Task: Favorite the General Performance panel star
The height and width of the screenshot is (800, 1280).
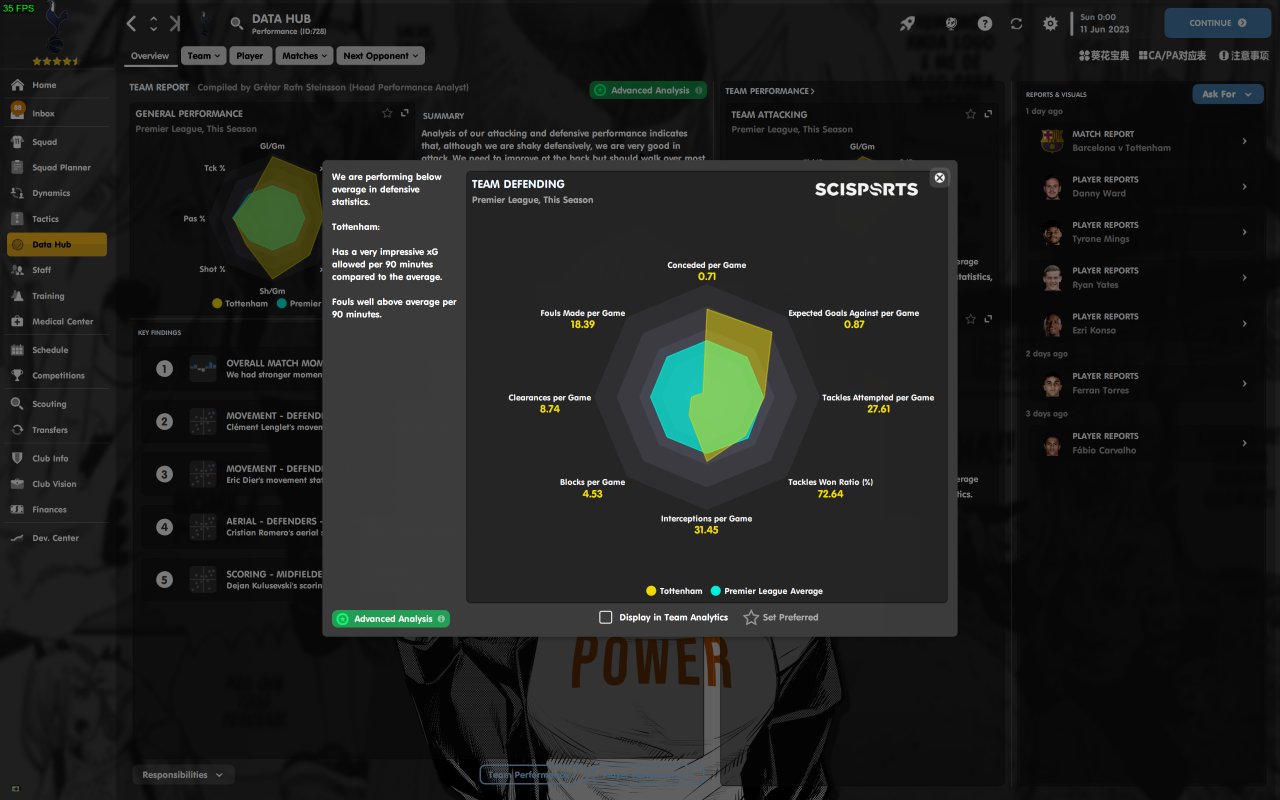Action: point(388,114)
